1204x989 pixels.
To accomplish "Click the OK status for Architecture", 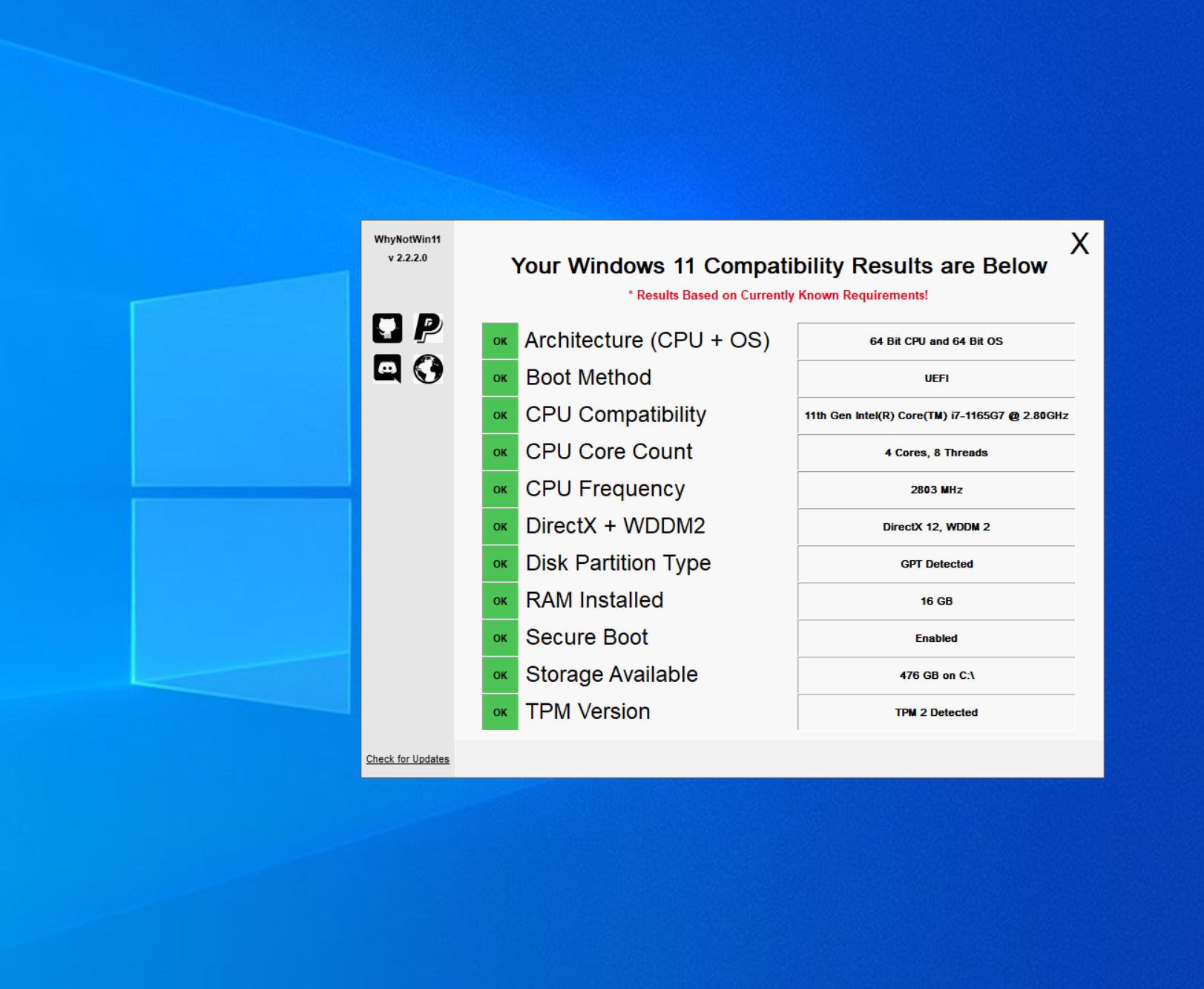I will point(500,341).
